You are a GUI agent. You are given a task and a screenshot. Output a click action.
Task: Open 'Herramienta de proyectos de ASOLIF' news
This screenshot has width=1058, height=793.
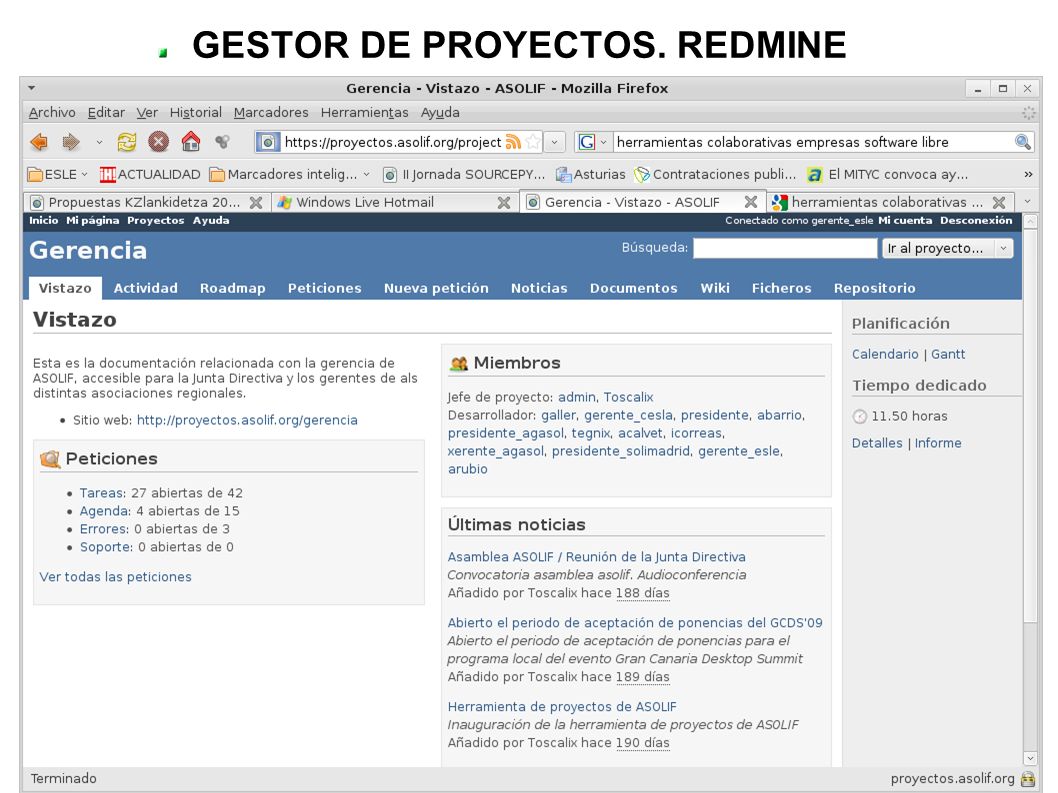pos(562,707)
